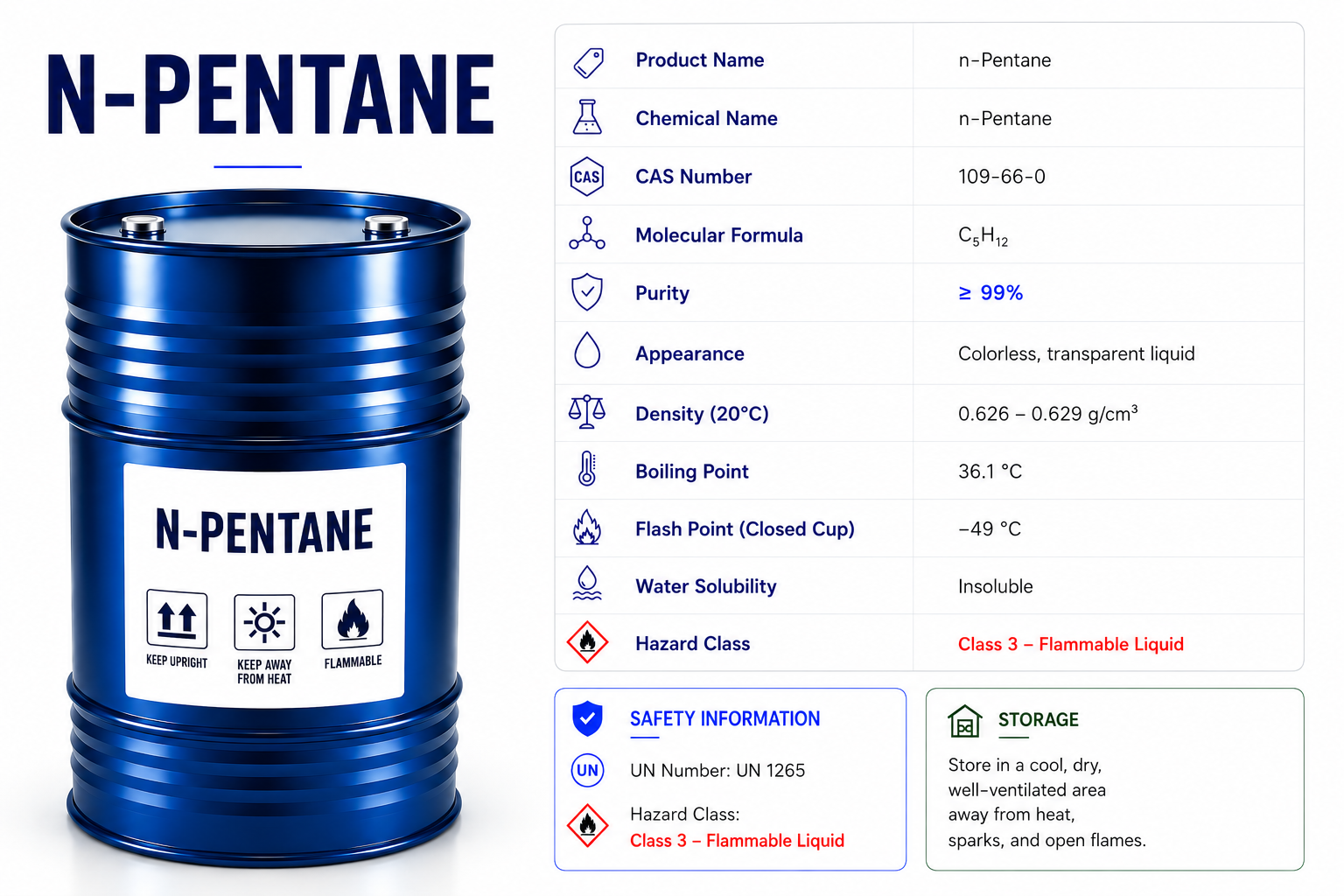Image resolution: width=1344 pixels, height=896 pixels.
Task: Click the Keep Away From Heat sun icon
Action: point(264,623)
